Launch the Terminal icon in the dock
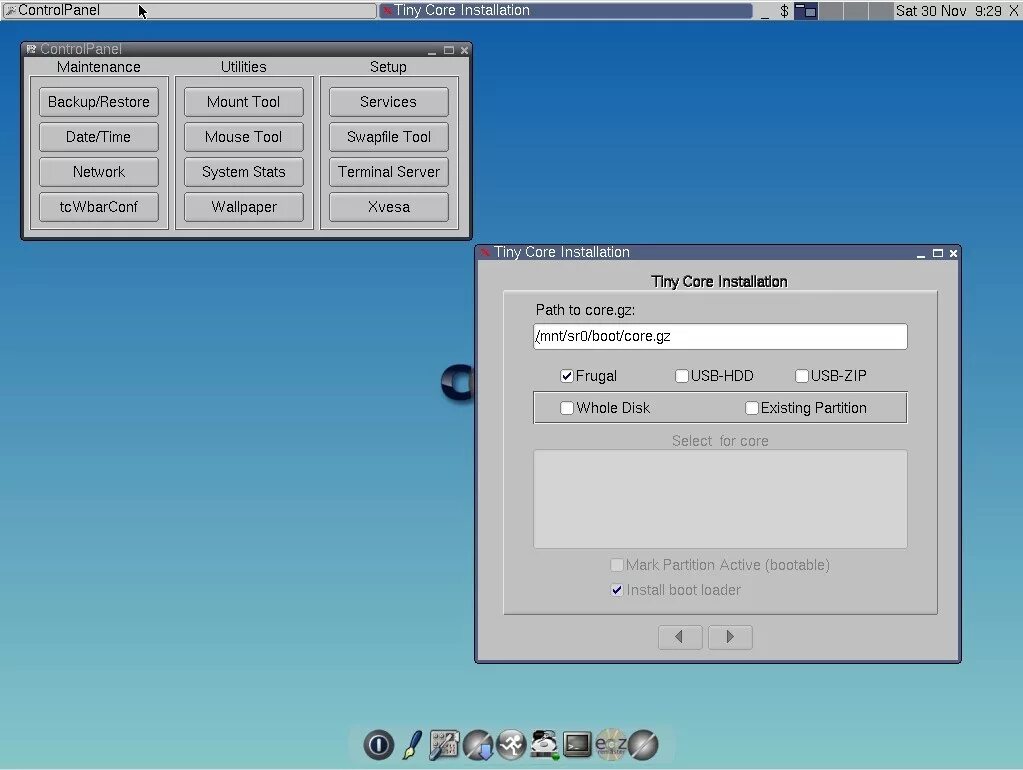1023x770 pixels. (x=577, y=745)
